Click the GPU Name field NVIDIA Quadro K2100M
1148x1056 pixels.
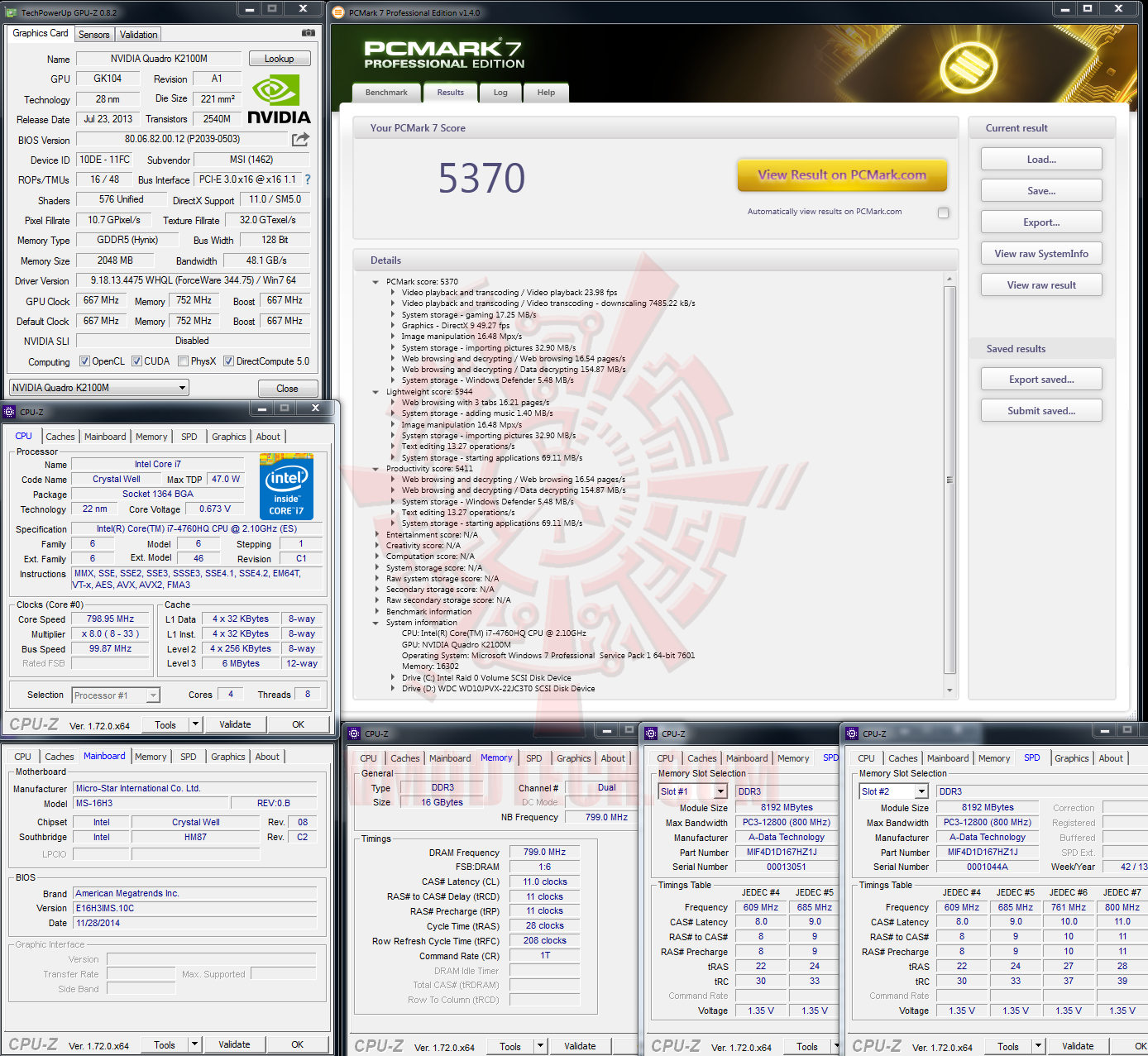click(x=159, y=59)
